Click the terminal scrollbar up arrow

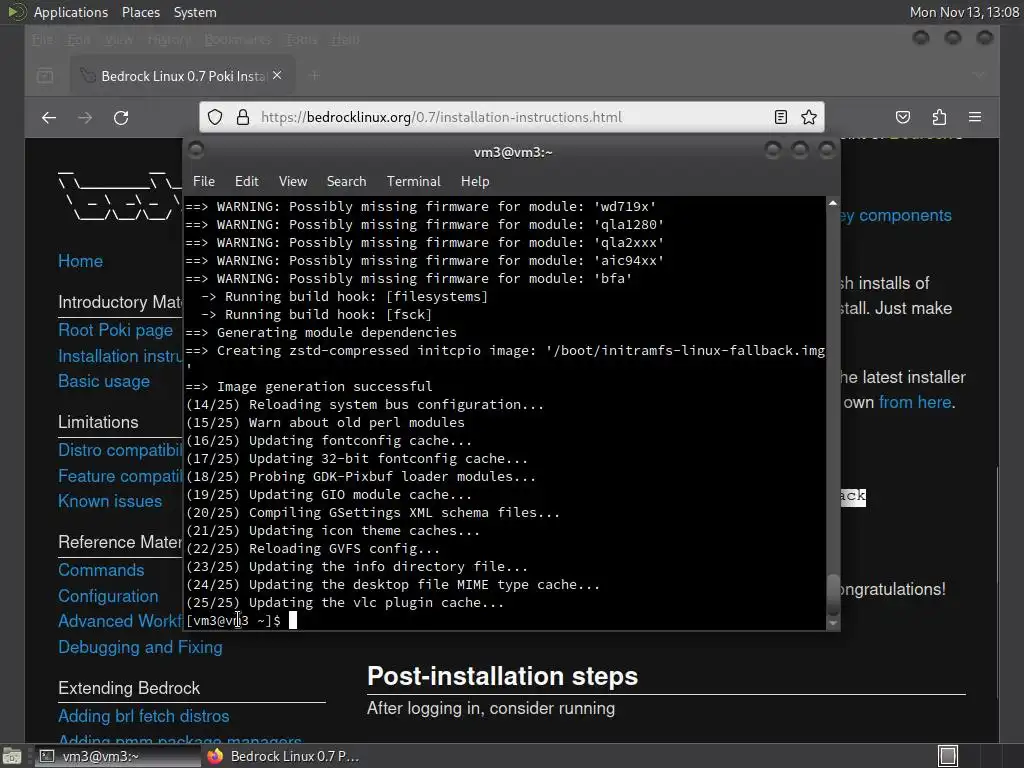coord(833,203)
